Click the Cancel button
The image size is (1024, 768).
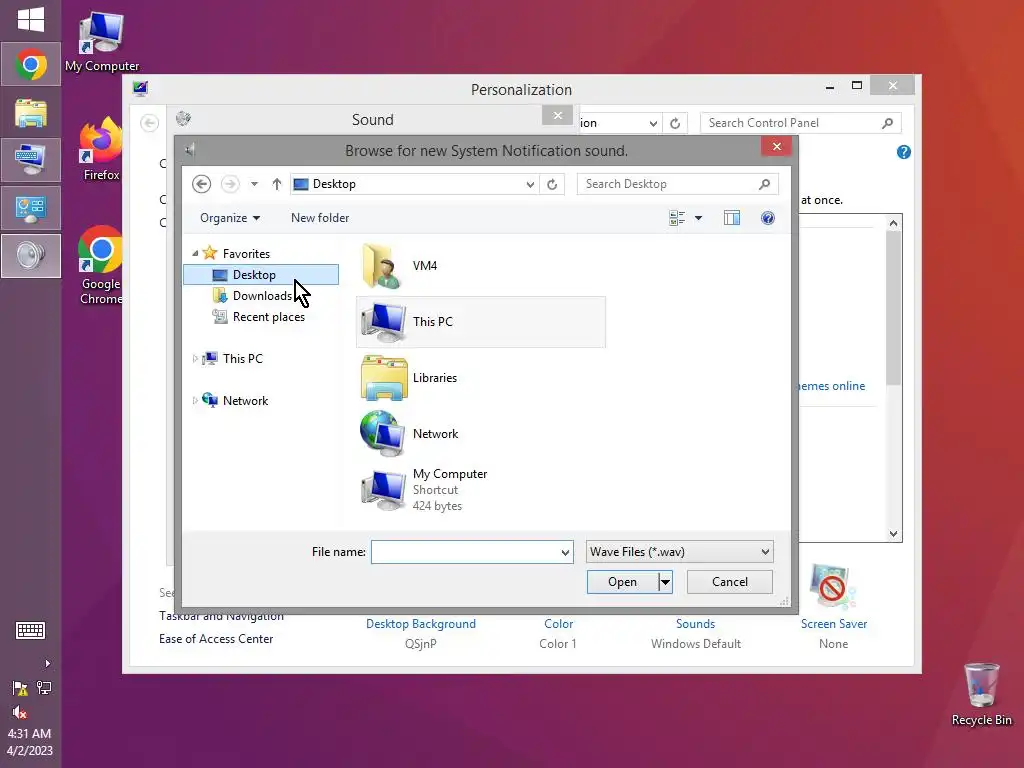729,582
